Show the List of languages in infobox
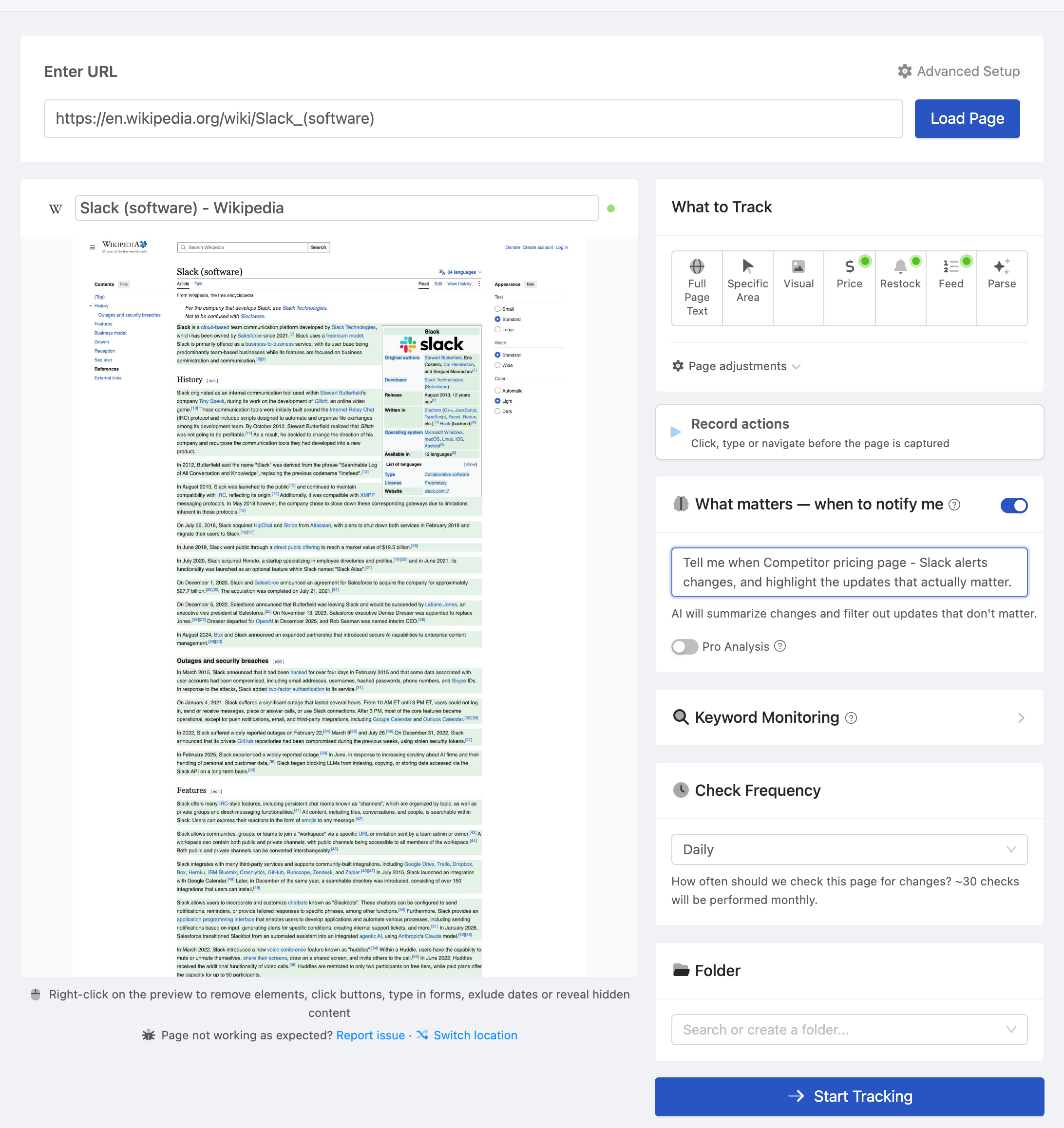Viewport: 1064px width, 1128px height. point(471,464)
